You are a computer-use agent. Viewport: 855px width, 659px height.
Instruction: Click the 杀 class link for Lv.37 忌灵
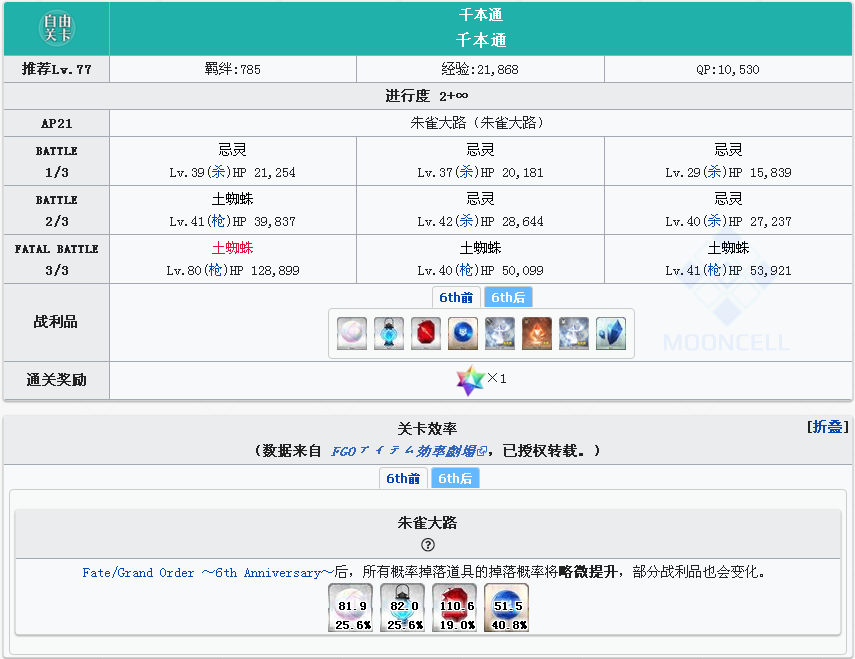466,172
